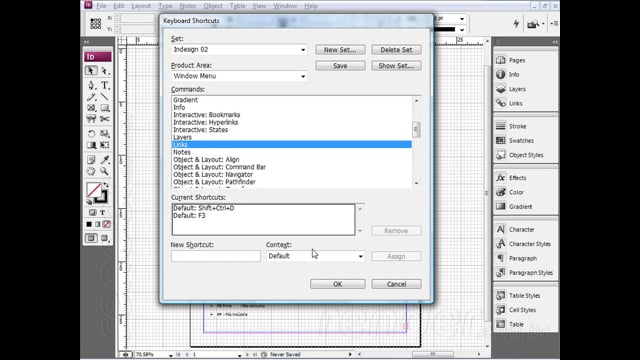Screen dimensions: 640x360
Task: Select the Gradient Swatch tool
Action: (x=91, y=145)
